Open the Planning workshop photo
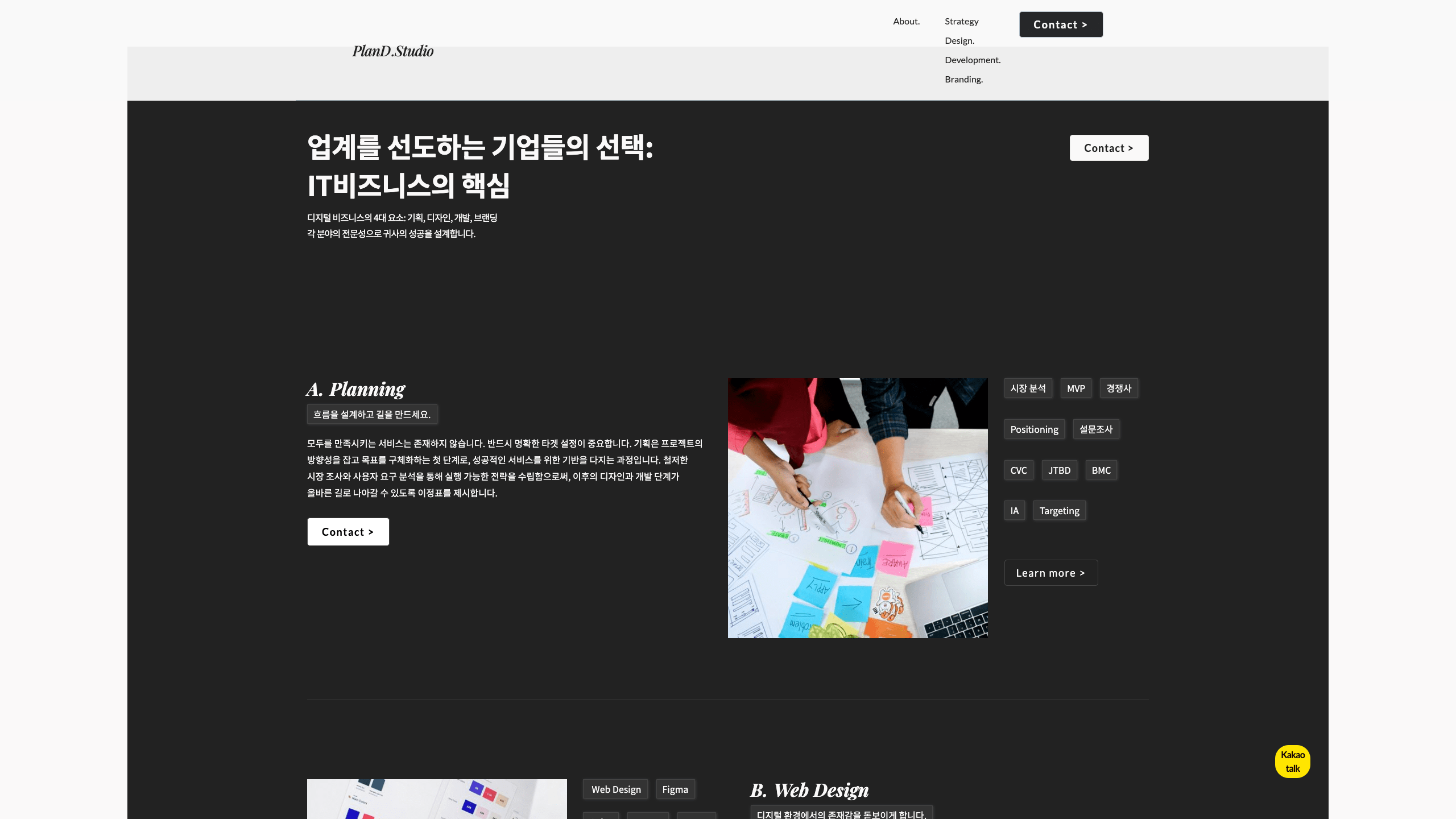The image size is (1456, 819). [858, 508]
